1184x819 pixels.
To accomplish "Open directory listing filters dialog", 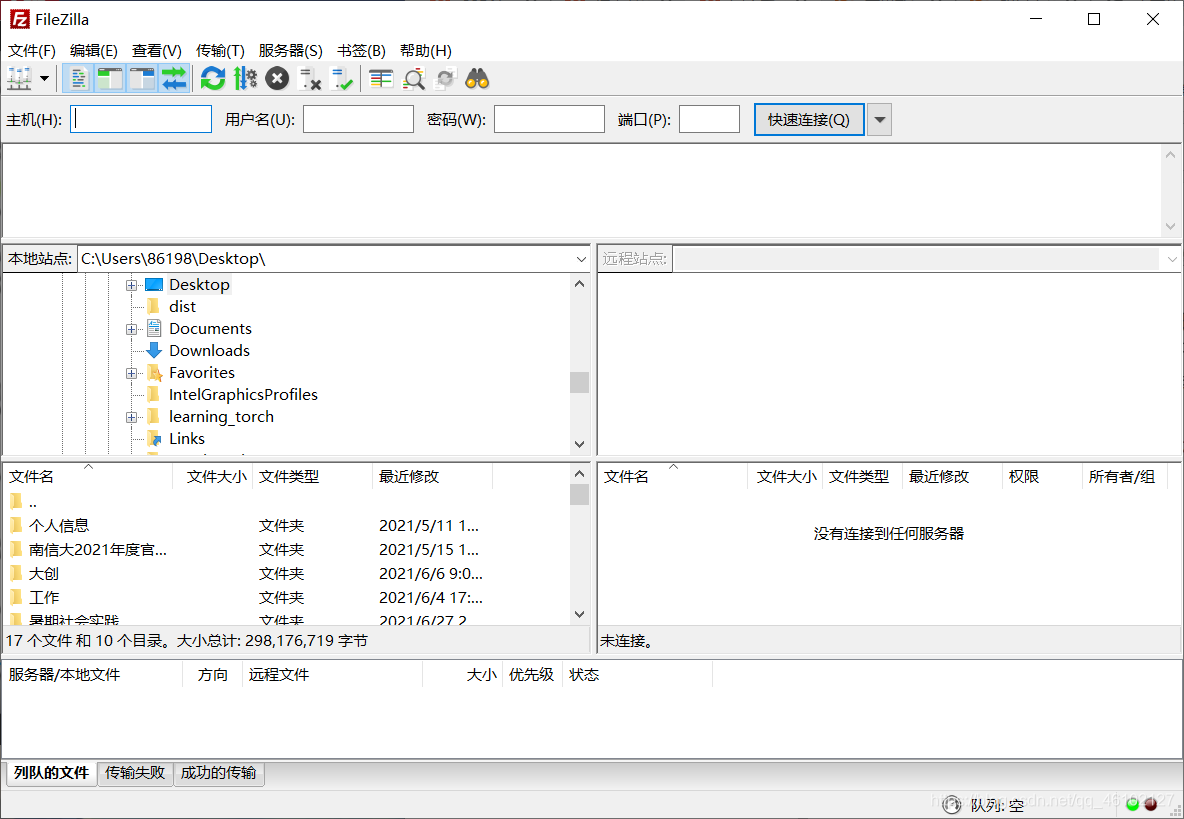I will (x=381, y=79).
